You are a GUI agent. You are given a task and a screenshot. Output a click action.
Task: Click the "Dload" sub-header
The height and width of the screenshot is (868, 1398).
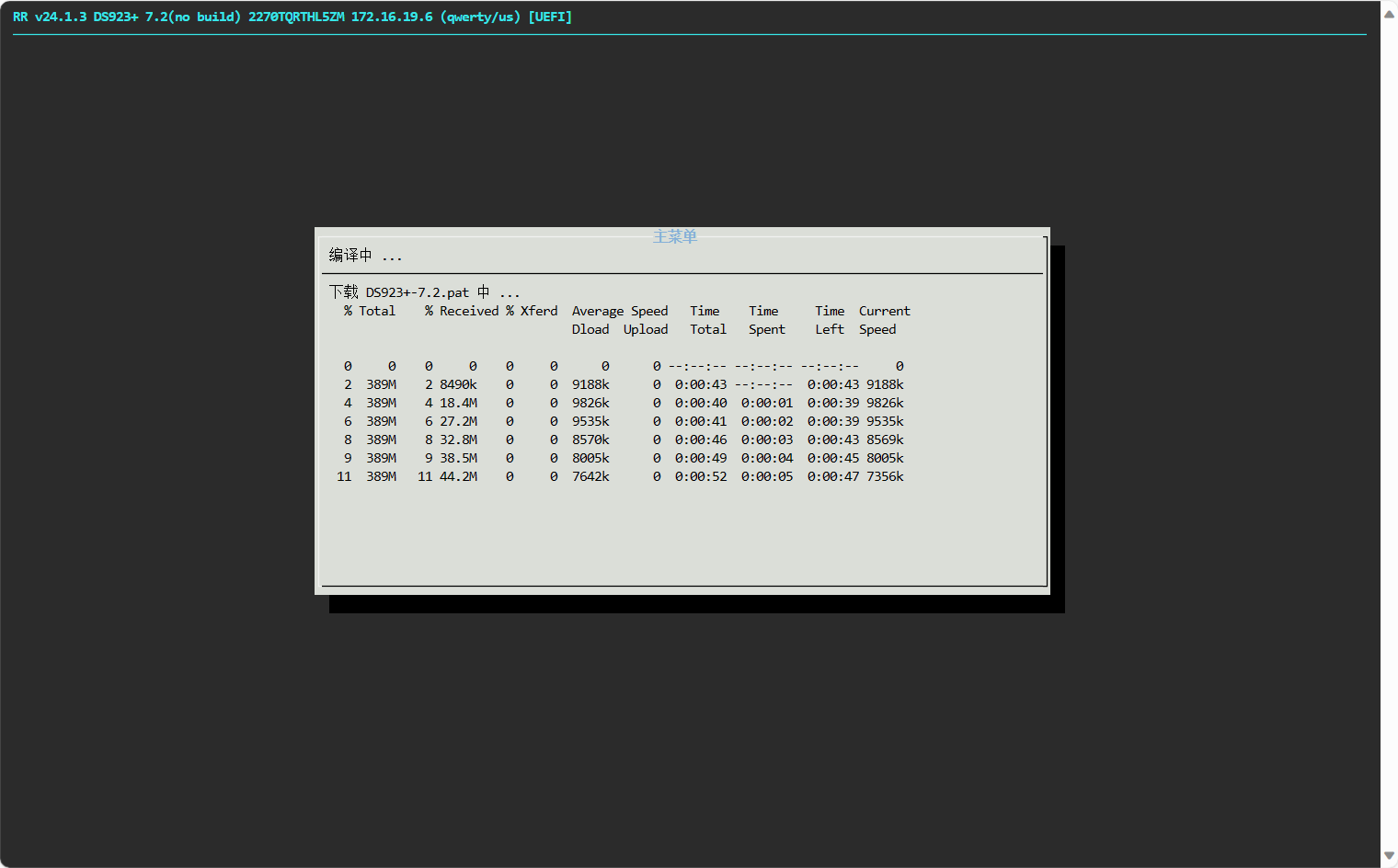click(x=590, y=329)
